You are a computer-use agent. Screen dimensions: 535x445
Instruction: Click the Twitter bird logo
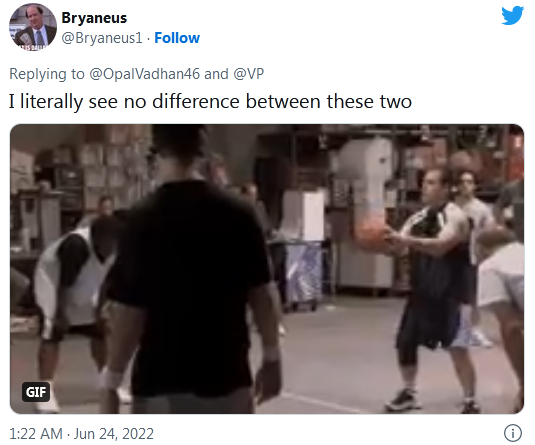[x=512, y=15]
